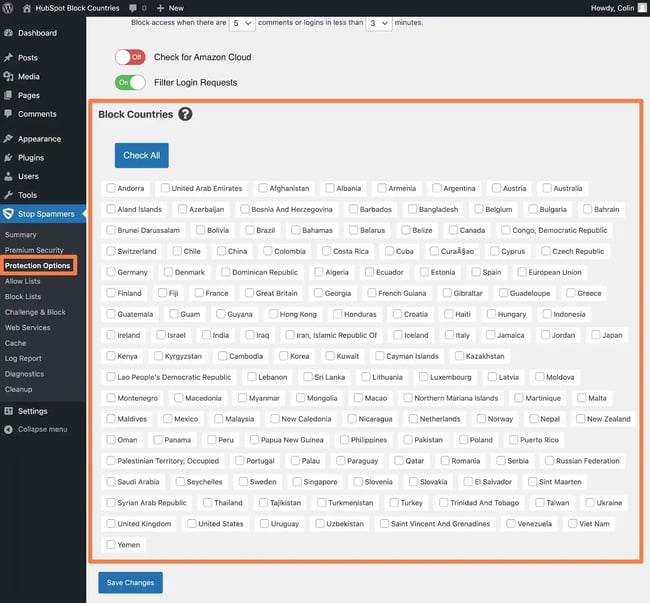Click the Posts pin icon in sidebar
Screen dimensions: 650x603
8,58
